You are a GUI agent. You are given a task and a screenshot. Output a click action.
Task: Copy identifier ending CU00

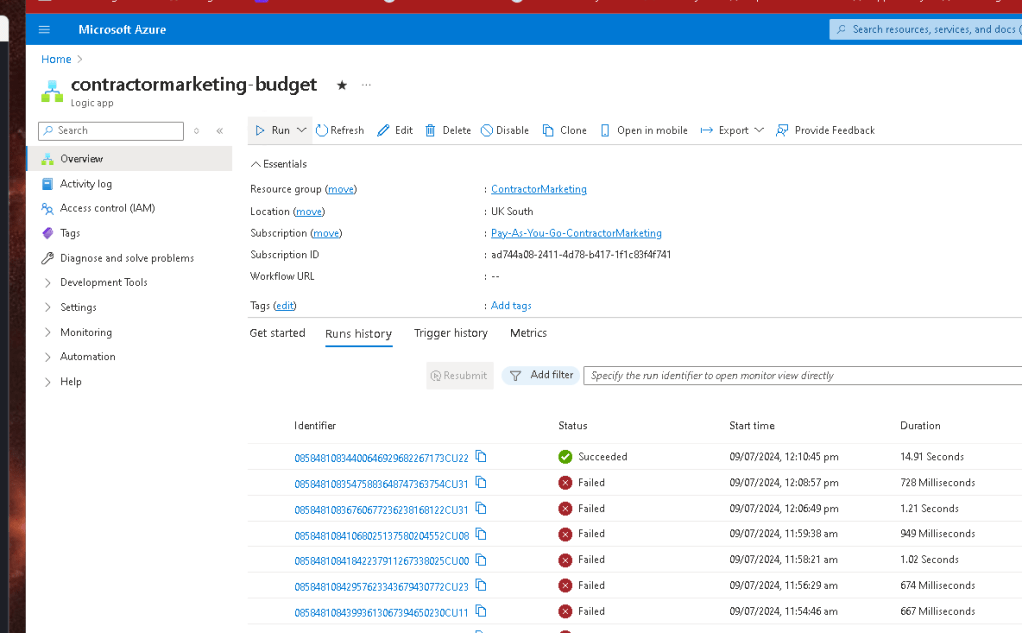tap(481, 559)
